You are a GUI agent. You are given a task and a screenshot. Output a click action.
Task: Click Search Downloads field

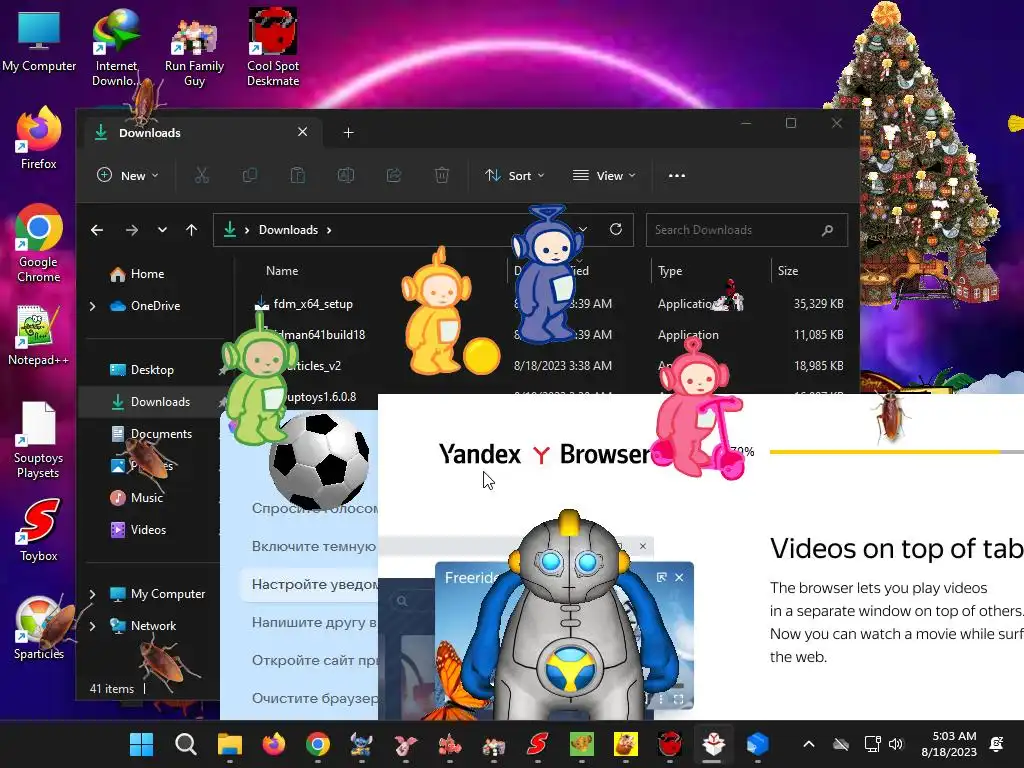click(746, 230)
